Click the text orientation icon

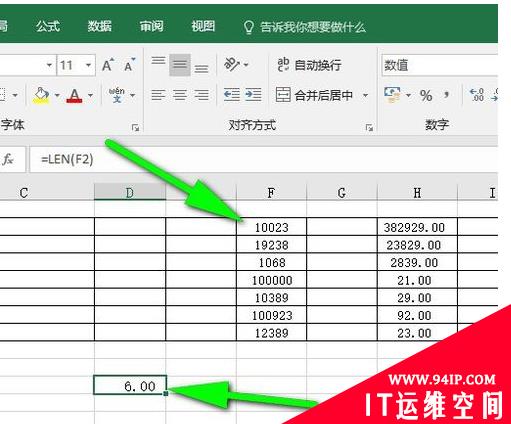tap(232, 64)
